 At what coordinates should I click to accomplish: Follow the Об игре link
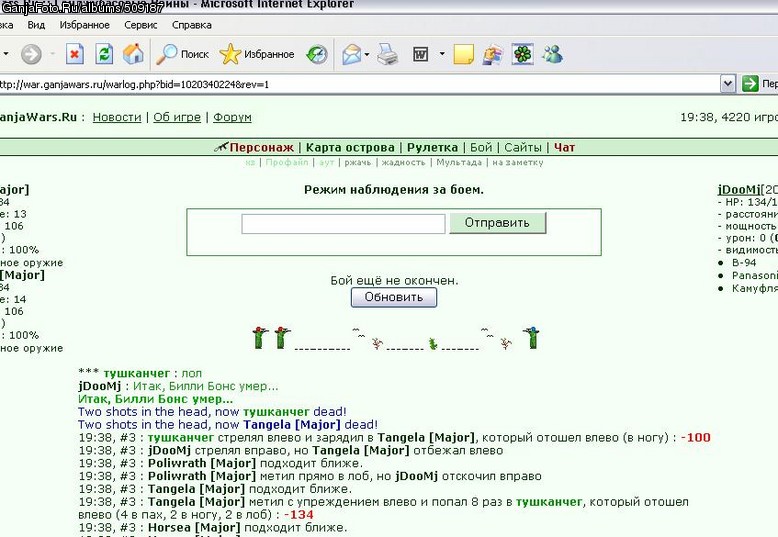177,117
